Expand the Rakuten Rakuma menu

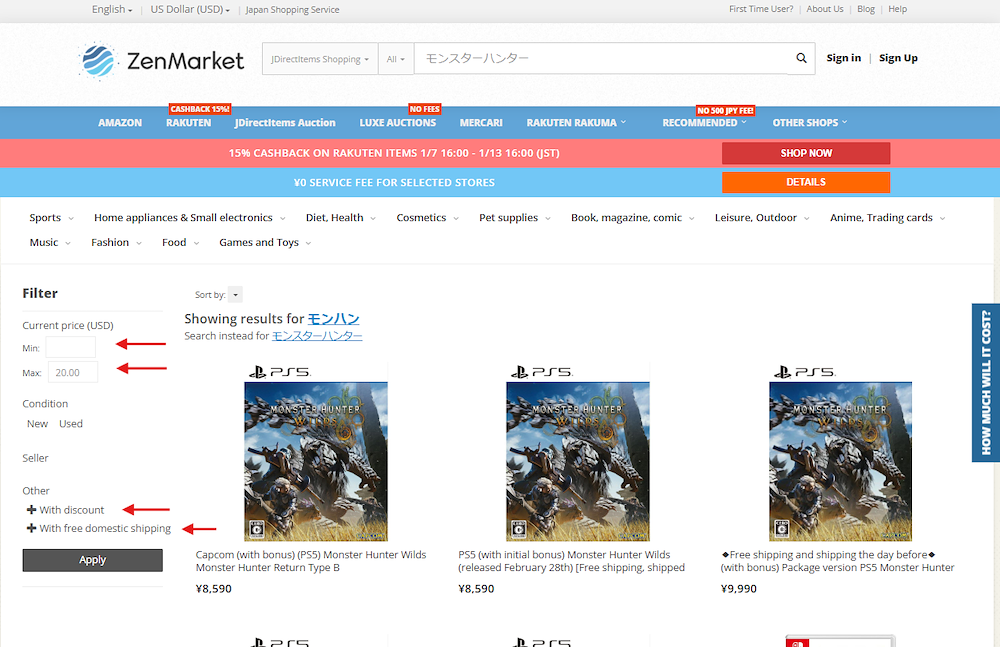click(x=576, y=123)
